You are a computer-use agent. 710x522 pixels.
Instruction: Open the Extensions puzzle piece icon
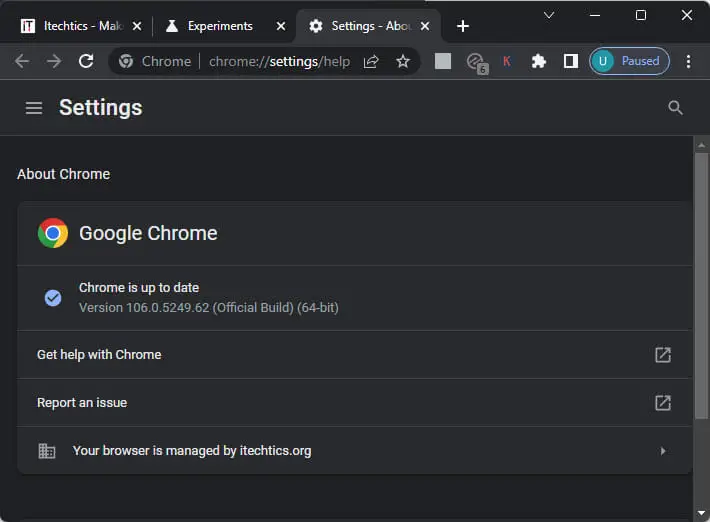coord(539,61)
